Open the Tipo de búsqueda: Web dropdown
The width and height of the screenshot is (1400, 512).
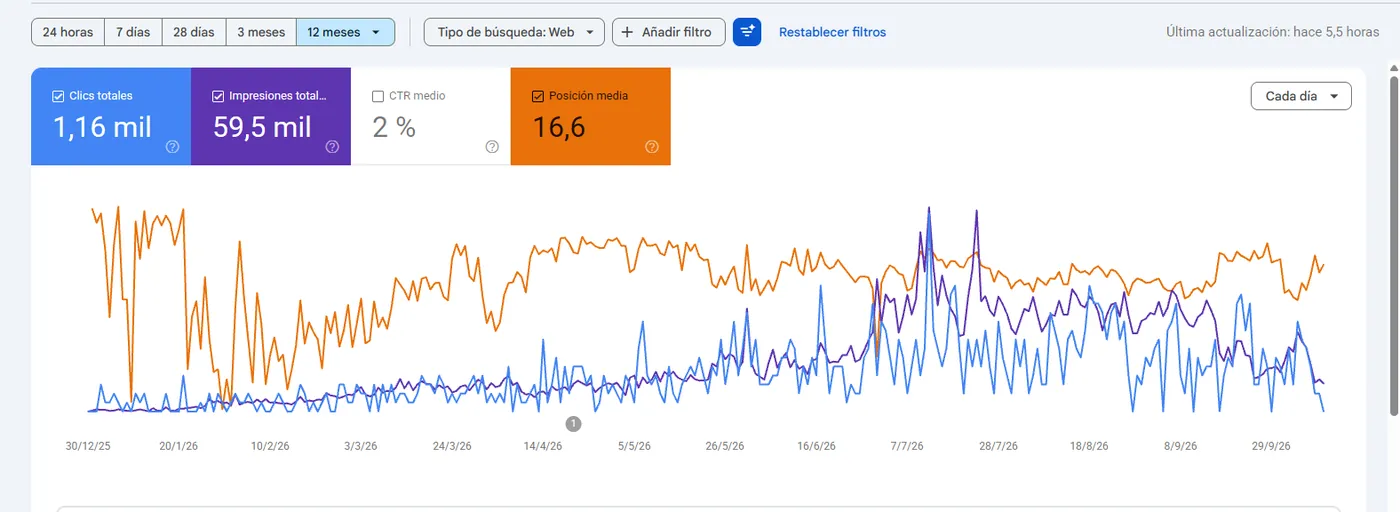click(514, 32)
